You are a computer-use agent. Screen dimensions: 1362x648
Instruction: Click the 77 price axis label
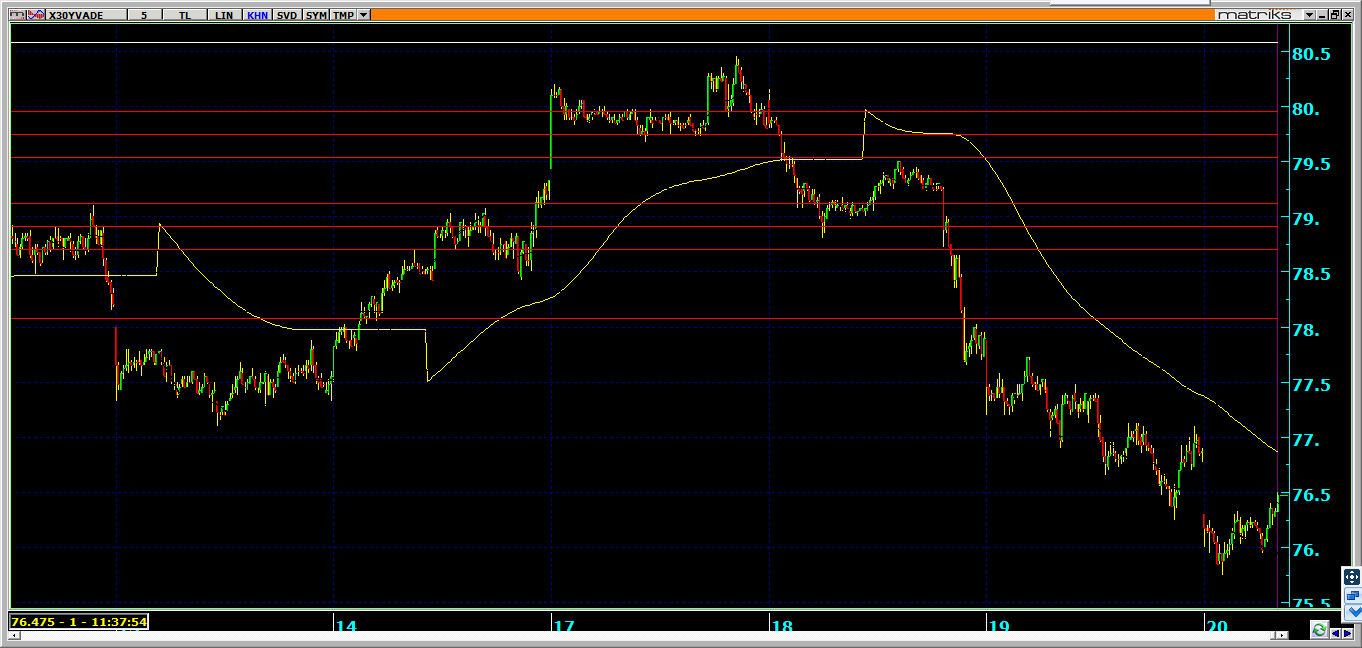coord(1305,440)
